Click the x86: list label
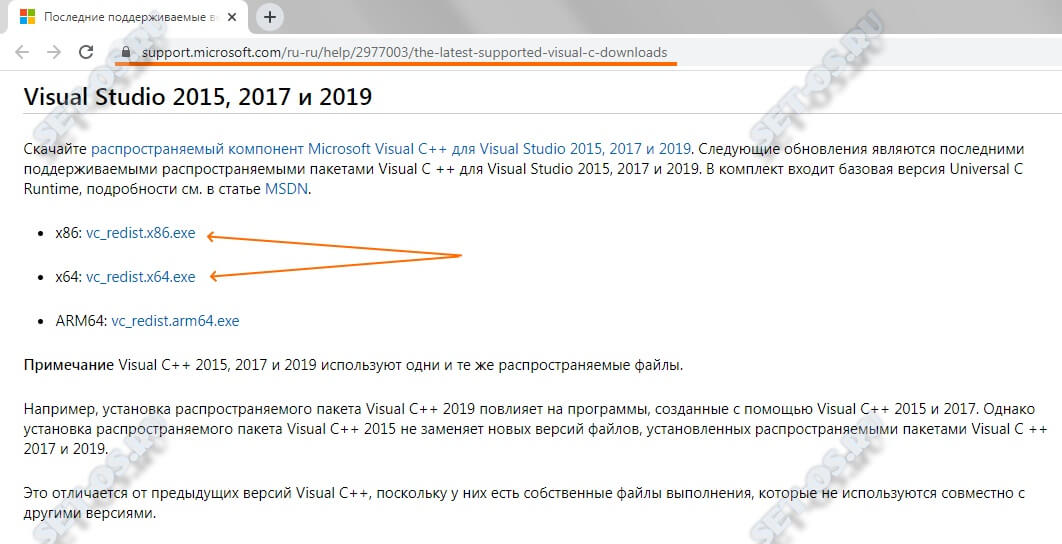 pos(68,233)
